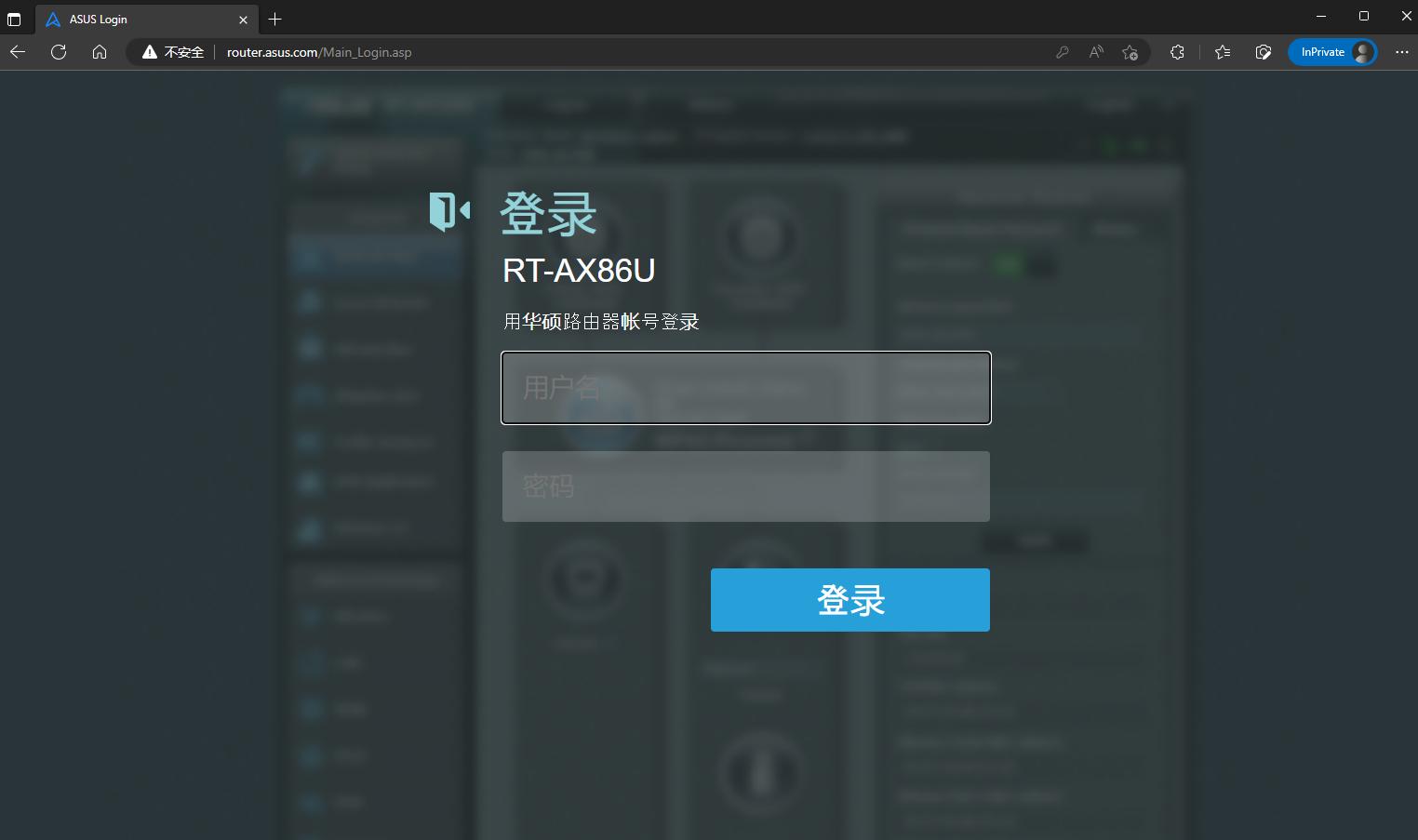1418x840 pixels.
Task: Click the RT-AX86U model name text
Action: click(x=579, y=271)
